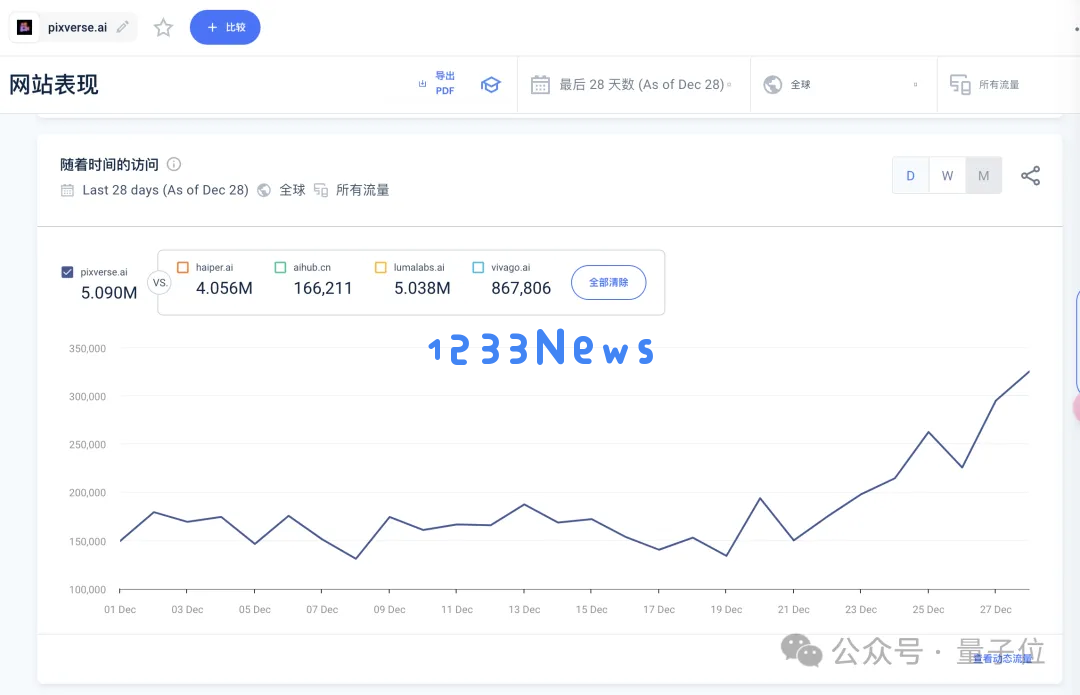Viewport: 1080px width, 695px height.
Task: Click the 166,211 value under aihub.cn
Action: click(x=322, y=288)
